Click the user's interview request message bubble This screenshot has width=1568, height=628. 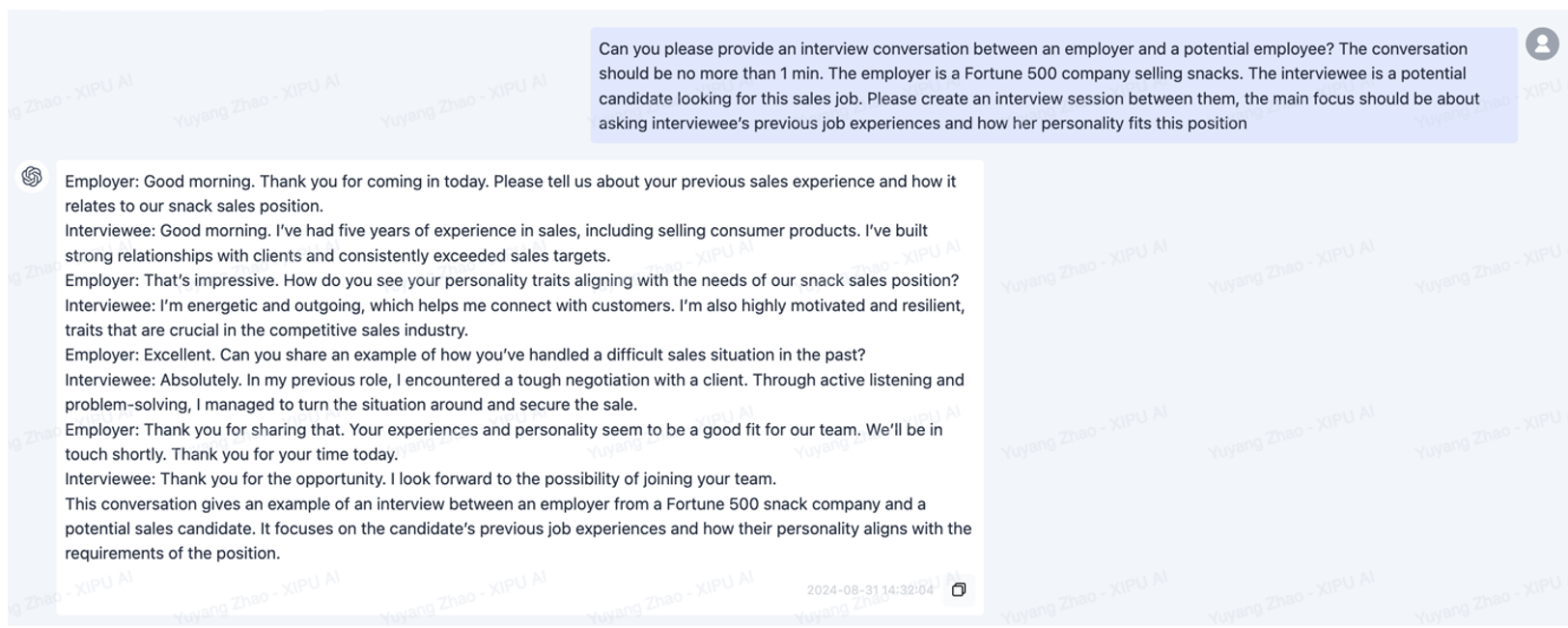click(x=1052, y=86)
